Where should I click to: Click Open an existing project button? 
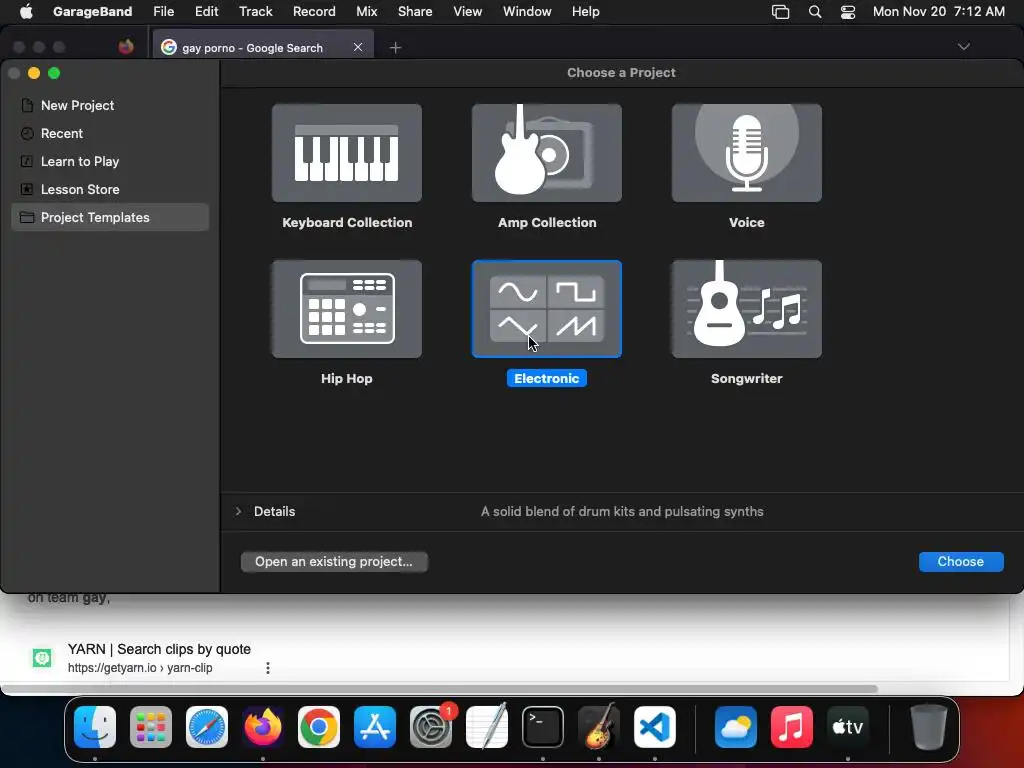point(334,562)
